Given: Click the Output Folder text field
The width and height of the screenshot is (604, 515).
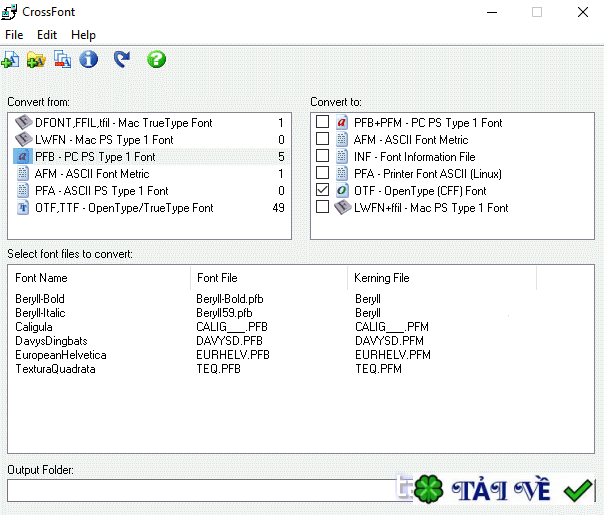Looking at the screenshot, I should point(210,490).
